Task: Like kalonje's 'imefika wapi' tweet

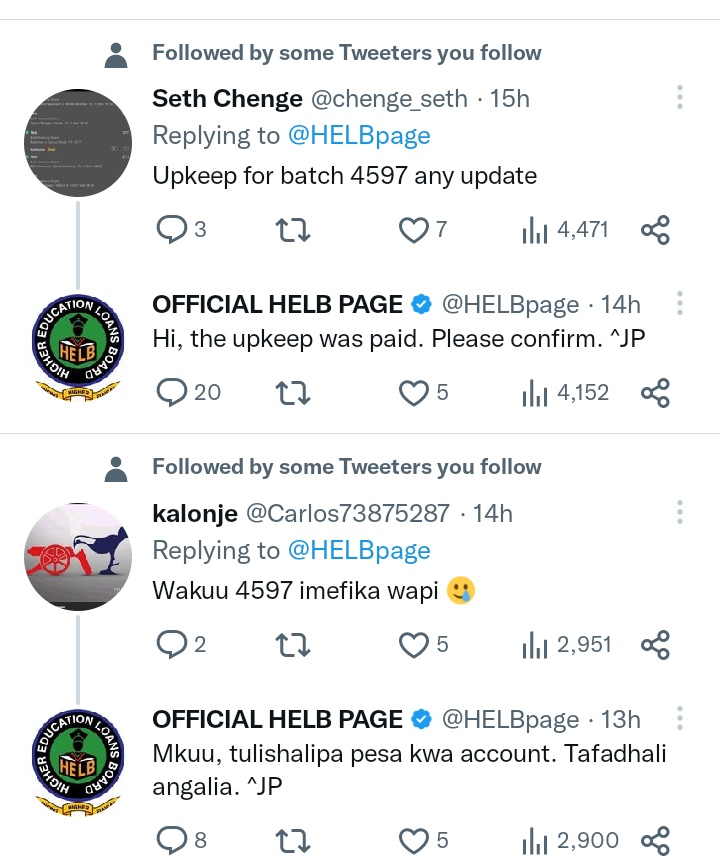Action: pos(414,645)
